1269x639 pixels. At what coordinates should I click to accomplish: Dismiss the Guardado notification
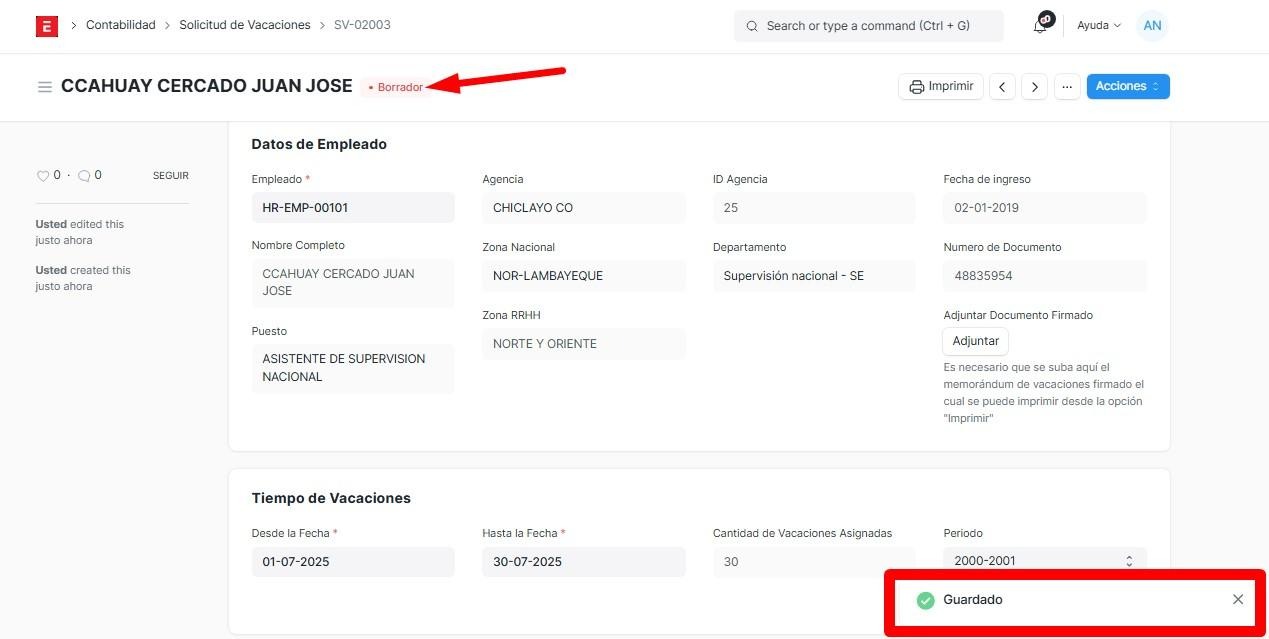[x=1238, y=599]
